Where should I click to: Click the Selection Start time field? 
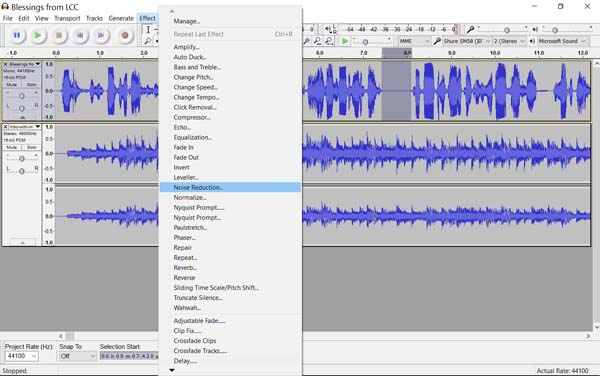point(129,356)
